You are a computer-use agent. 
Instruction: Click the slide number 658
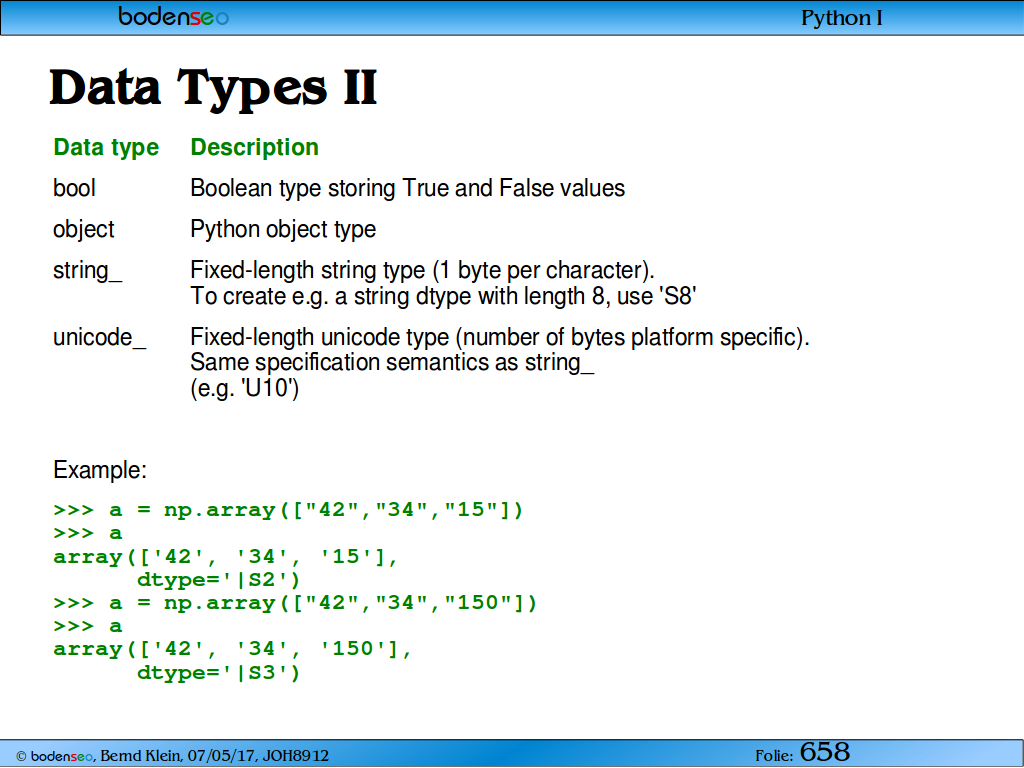(825, 752)
